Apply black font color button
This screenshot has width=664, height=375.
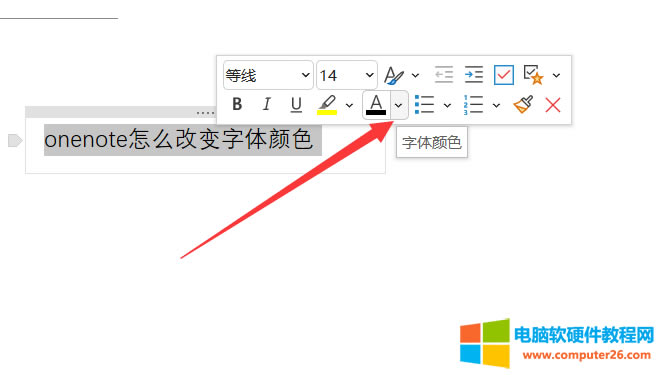click(x=376, y=105)
